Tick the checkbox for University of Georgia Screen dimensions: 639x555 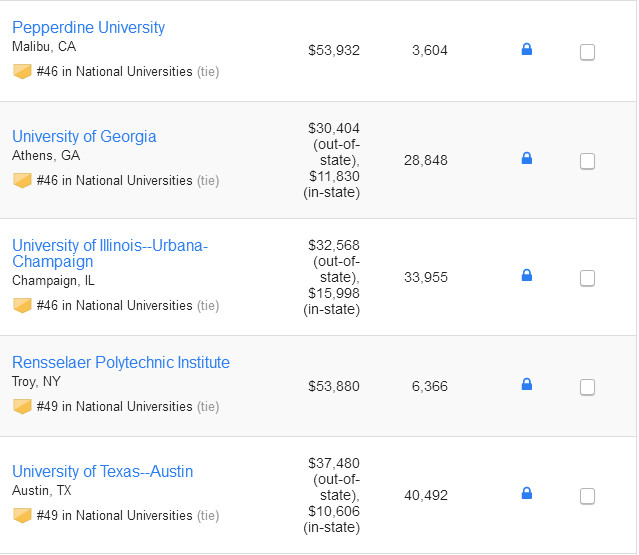tap(587, 161)
